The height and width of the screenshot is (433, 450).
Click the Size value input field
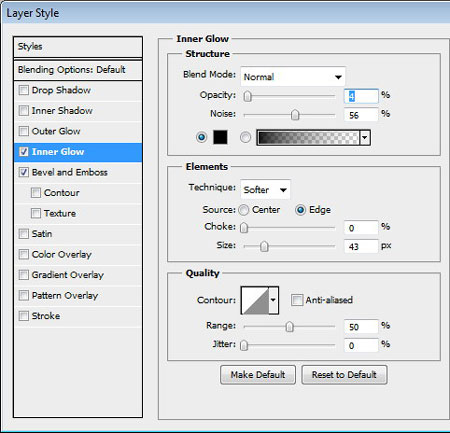[361, 247]
